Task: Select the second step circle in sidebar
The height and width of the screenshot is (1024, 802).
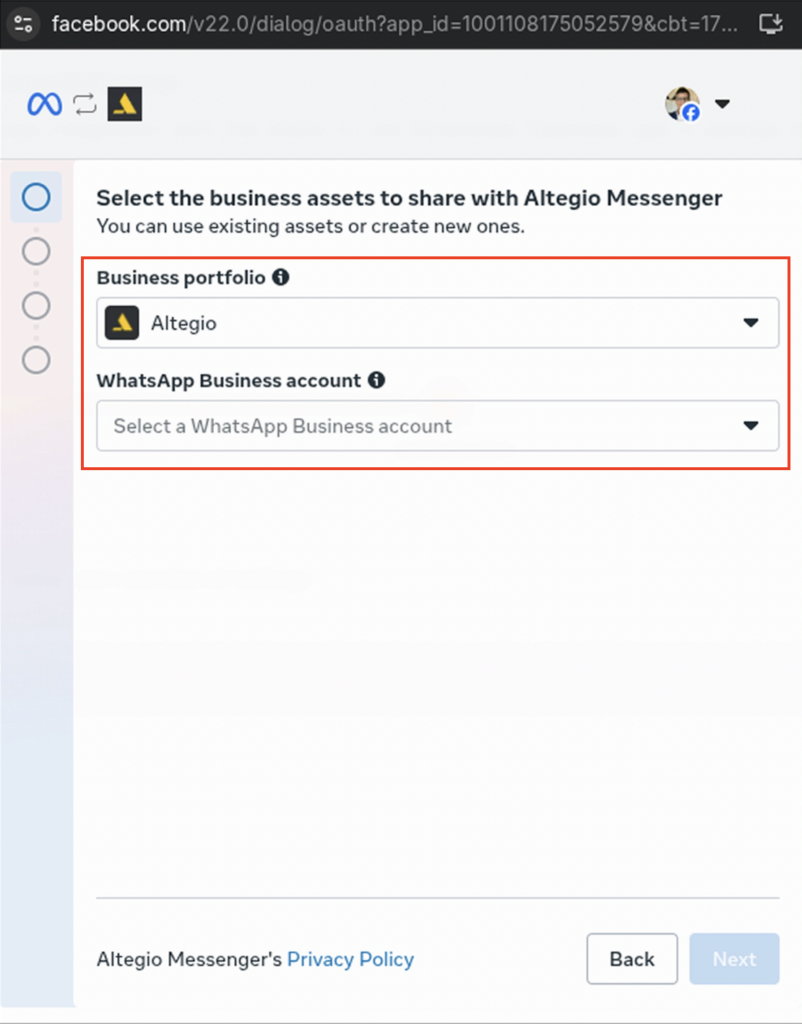Action: click(x=36, y=251)
